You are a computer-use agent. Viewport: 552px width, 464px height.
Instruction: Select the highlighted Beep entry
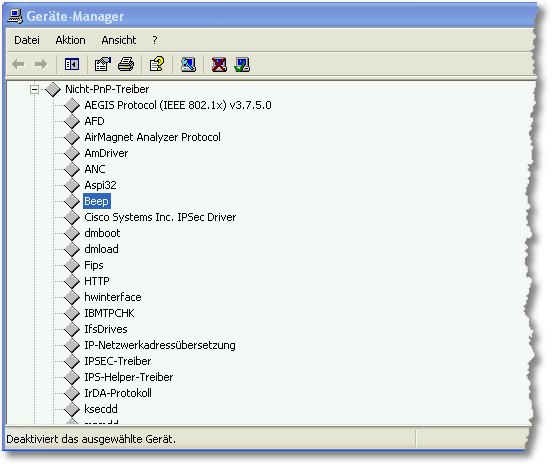coord(96,201)
